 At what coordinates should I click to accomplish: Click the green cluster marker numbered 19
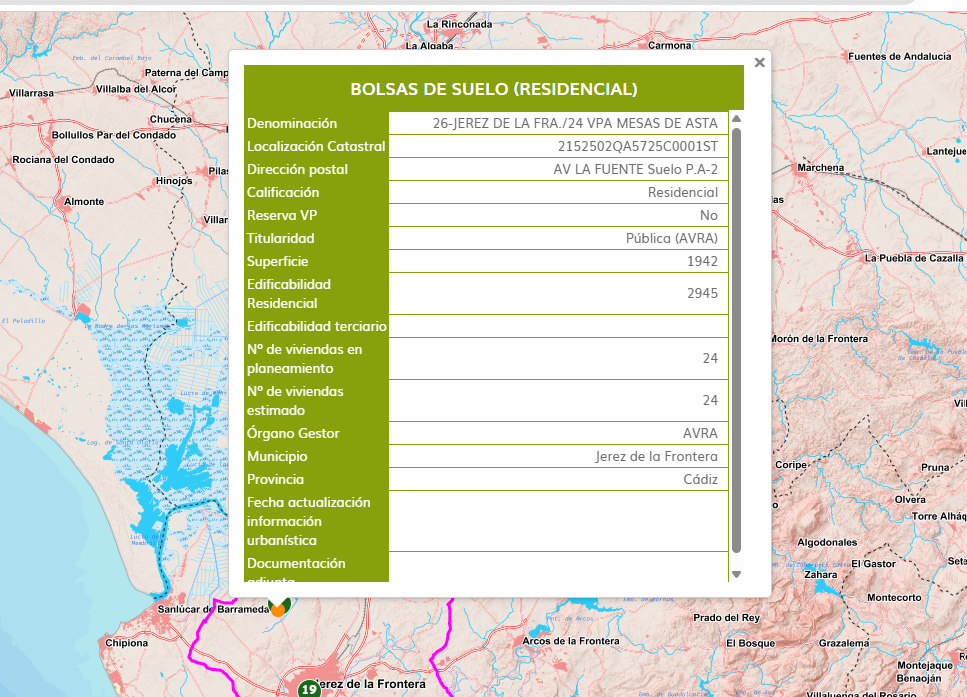[309, 688]
